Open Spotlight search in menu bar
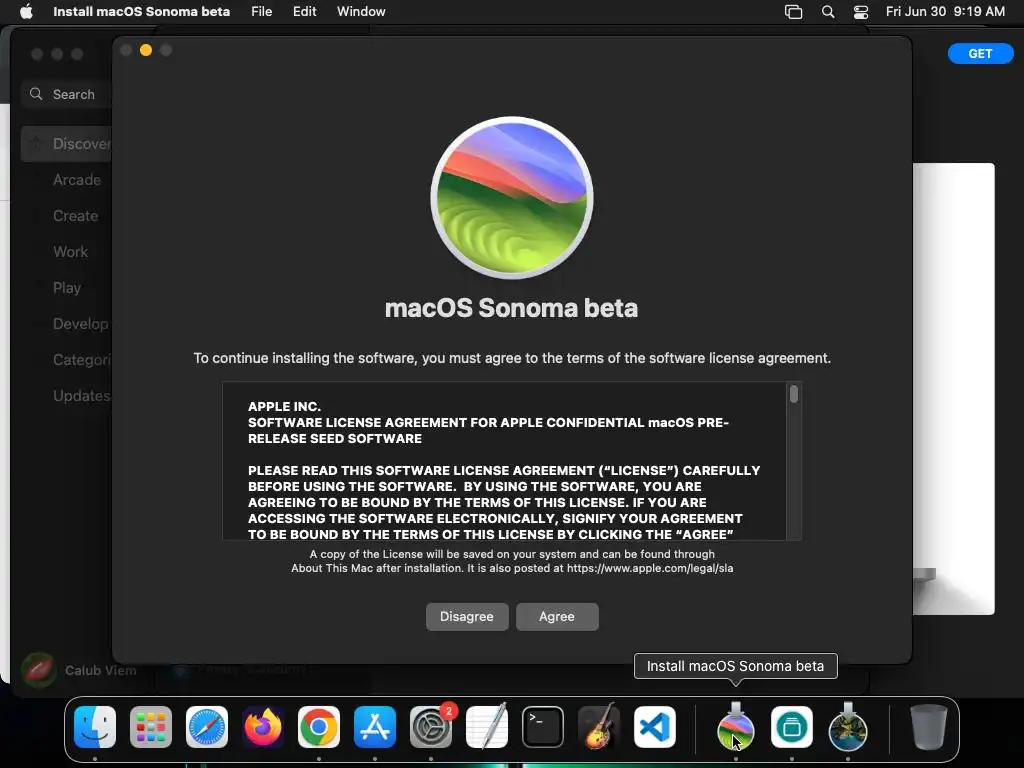Image resolution: width=1024 pixels, height=768 pixels. pyautogui.click(x=828, y=12)
